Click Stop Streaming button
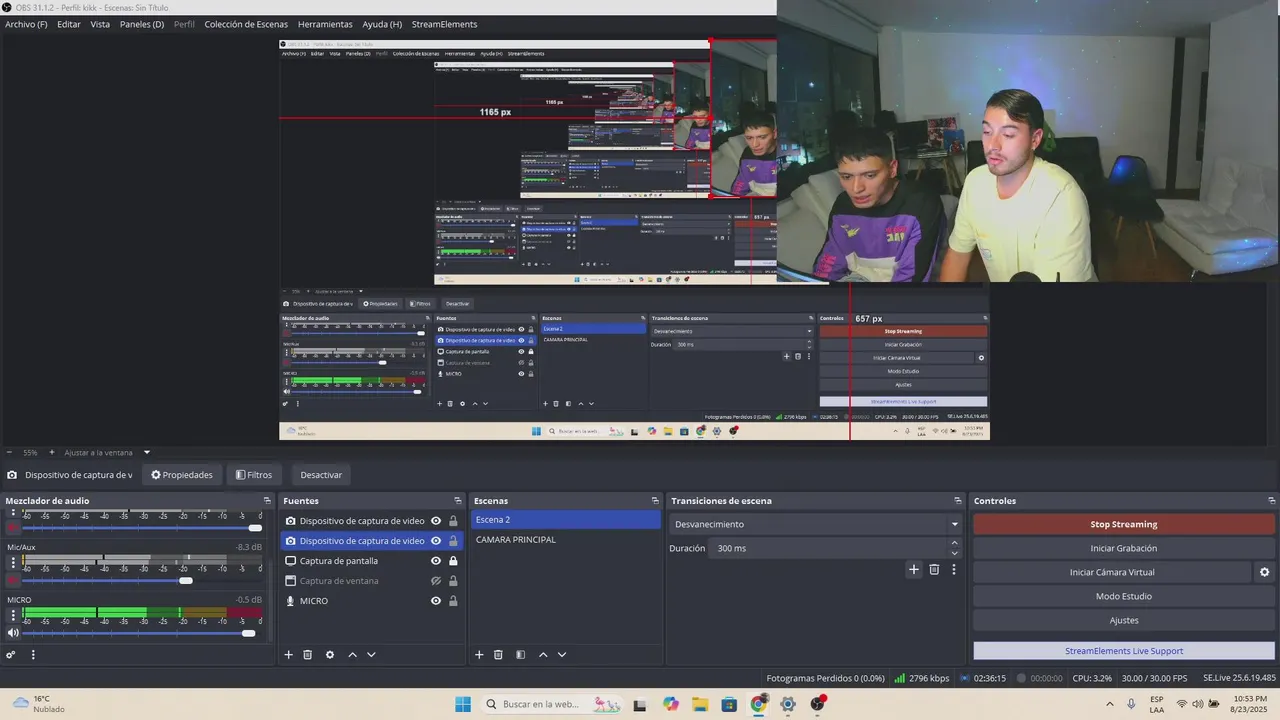The height and width of the screenshot is (720, 1280). click(1124, 524)
